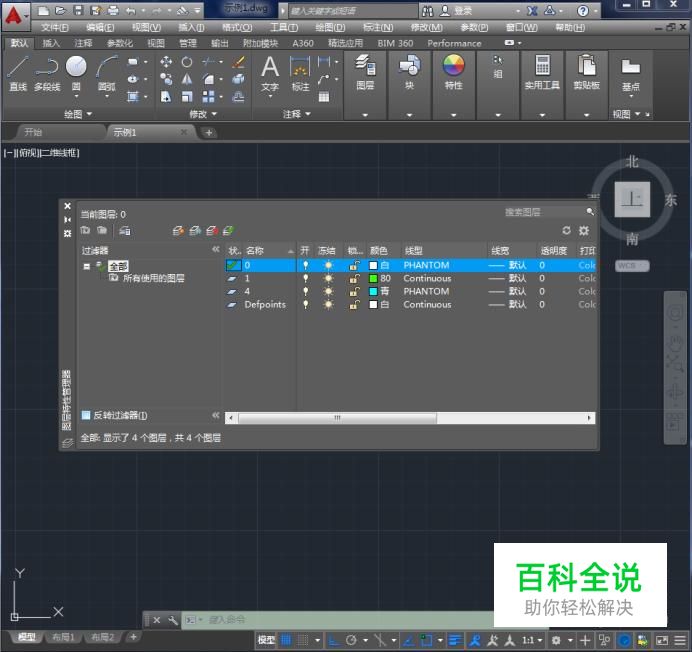The height and width of the screenshot is (652, 692).
Task: Click the New Layer icon in layer manager
Action: [178, 231]
